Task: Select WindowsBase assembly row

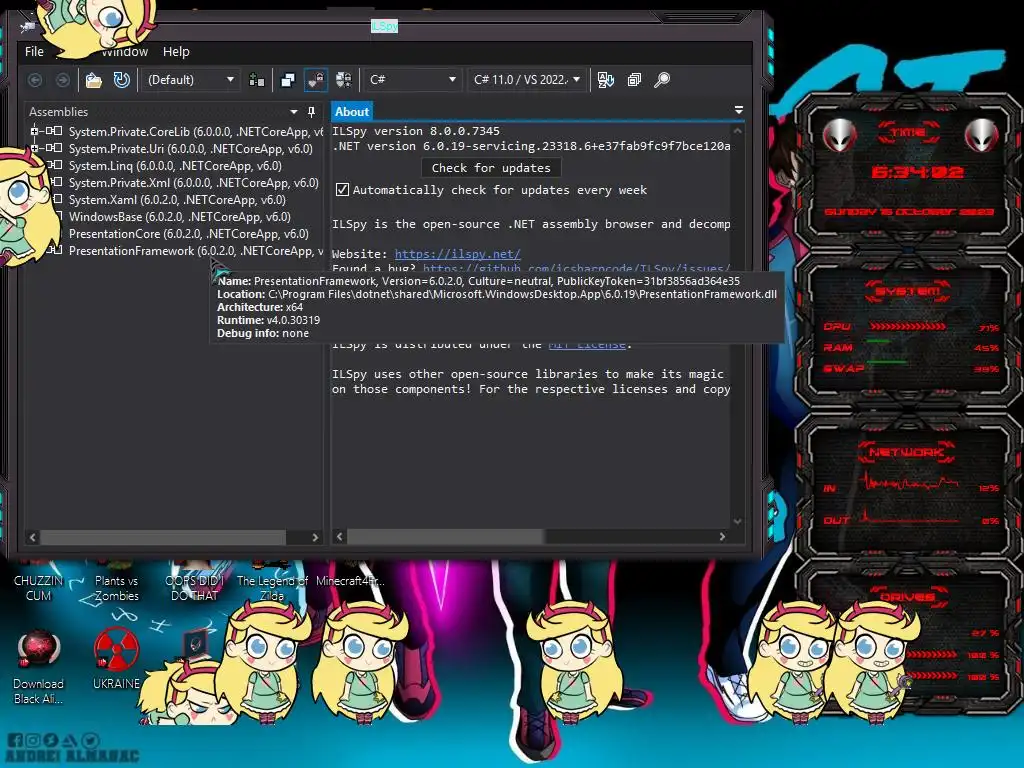Action: (180, 217)
